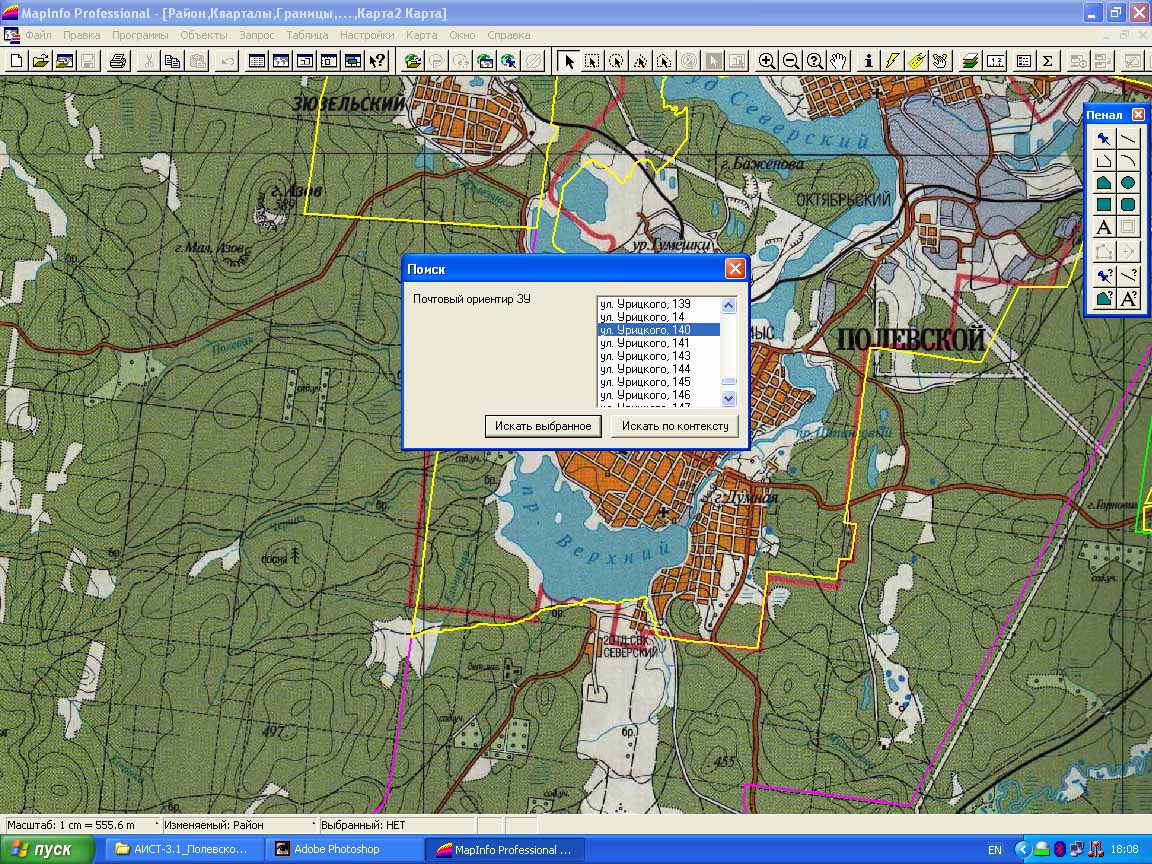Click the Windows пуск Start button
The width and height of the screenshot is (1152, 864).
pos(47,849)
